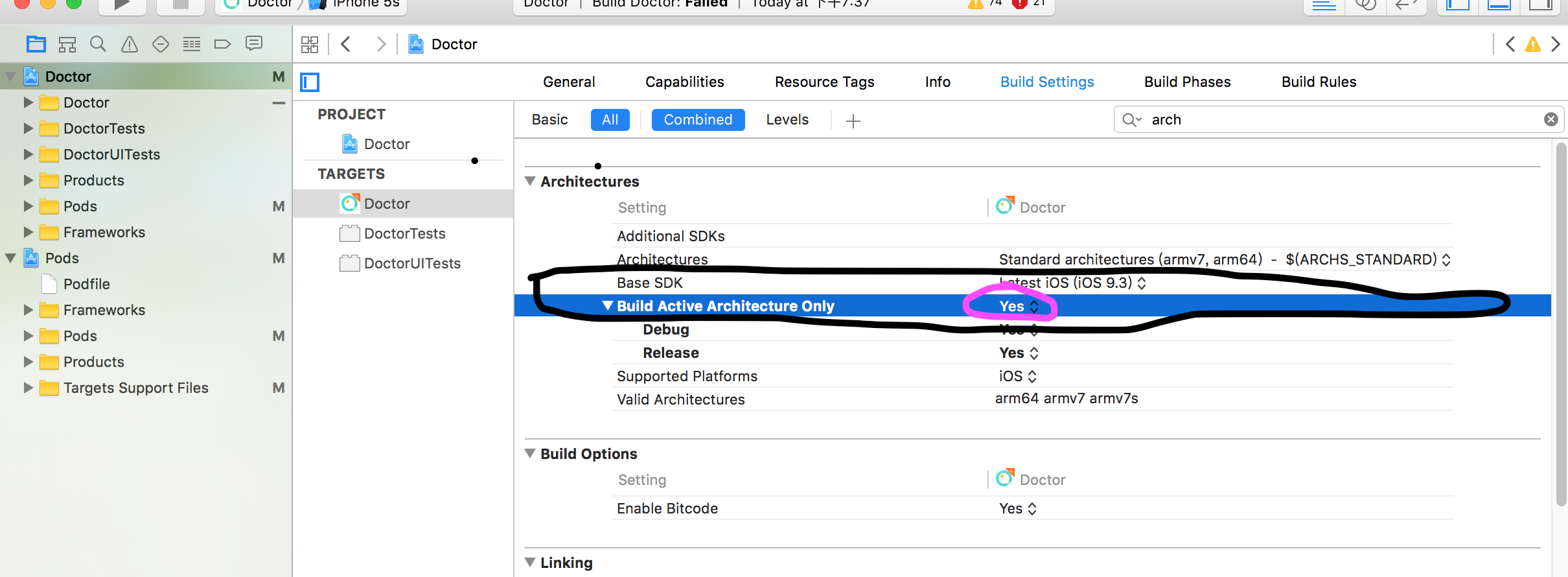
Task: Click the Additional SDKs setting row
Action: tap(1032, 236)
